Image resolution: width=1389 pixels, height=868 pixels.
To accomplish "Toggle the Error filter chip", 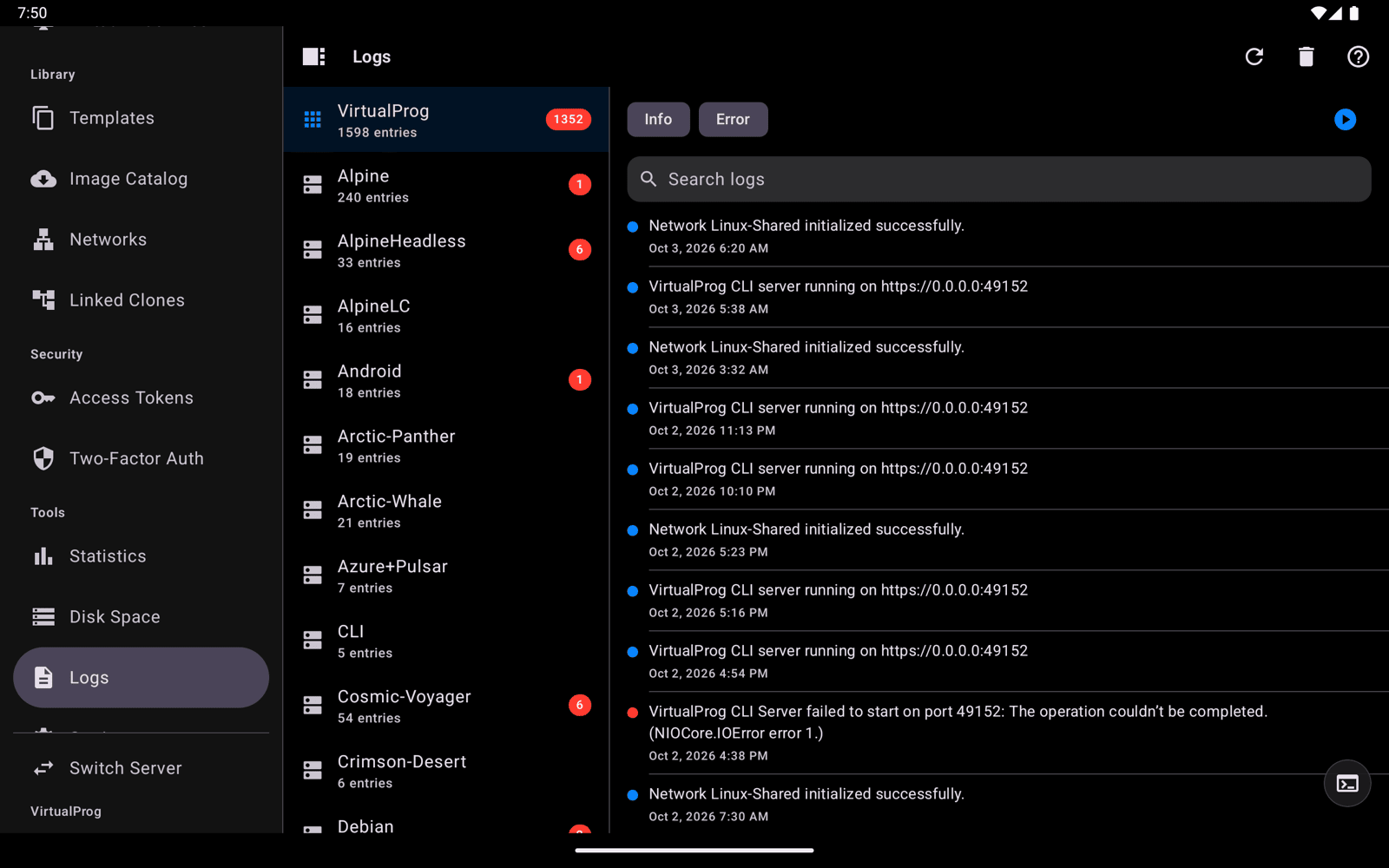I will 733,120.
